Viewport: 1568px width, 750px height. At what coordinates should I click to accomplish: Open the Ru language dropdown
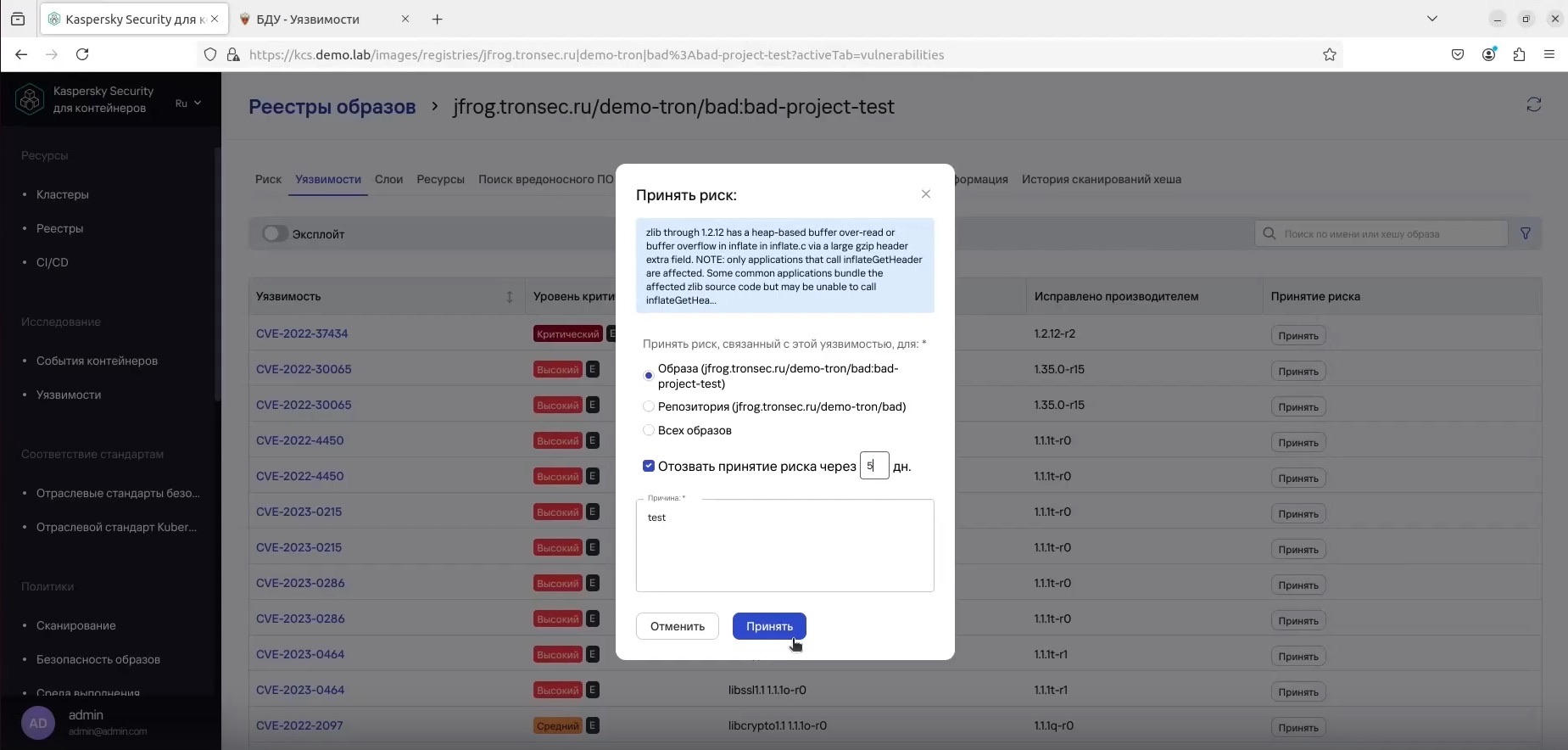(x=188, y=103)
